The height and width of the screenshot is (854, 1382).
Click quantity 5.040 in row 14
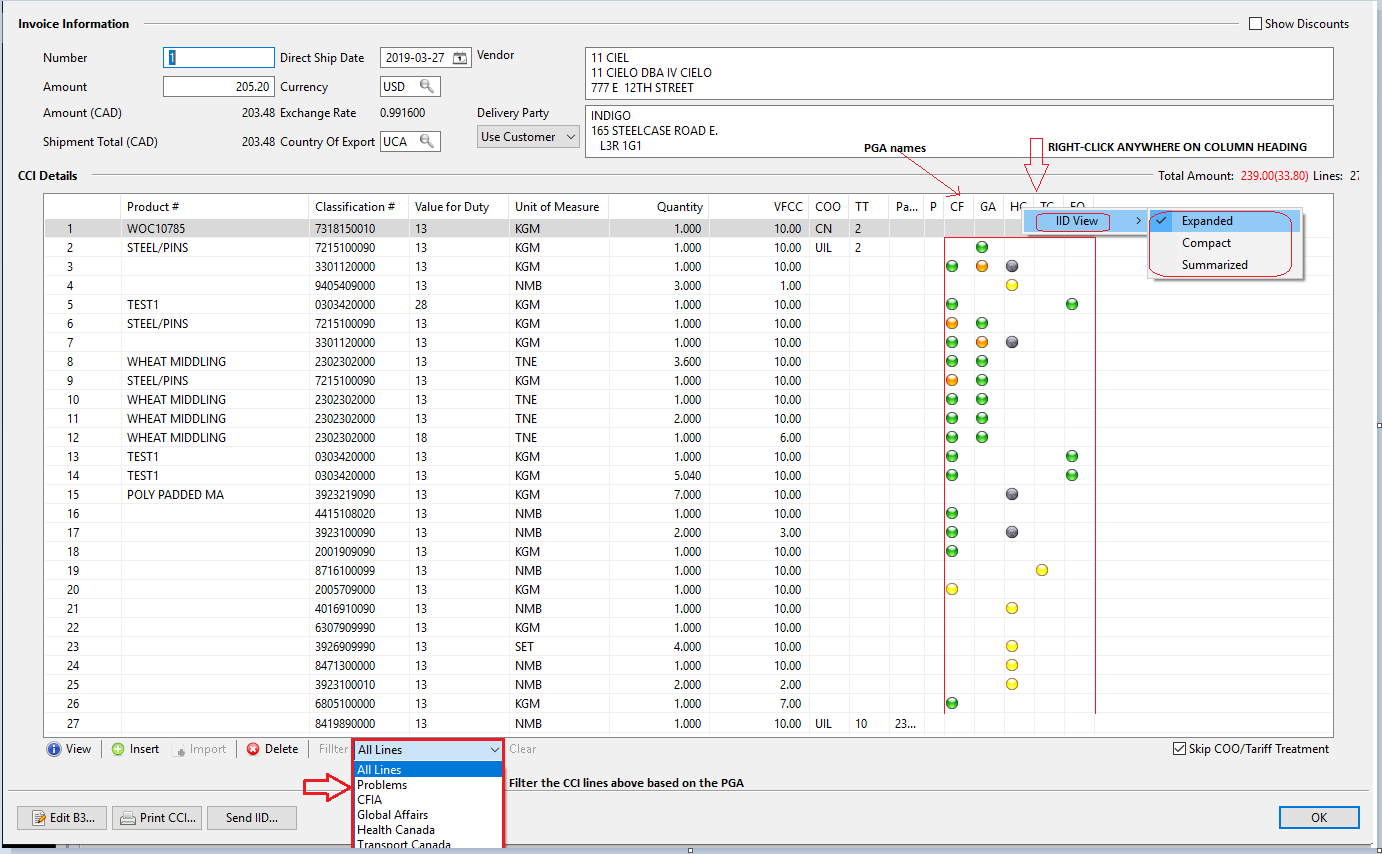pyautogui.click(x=658, y=475)
